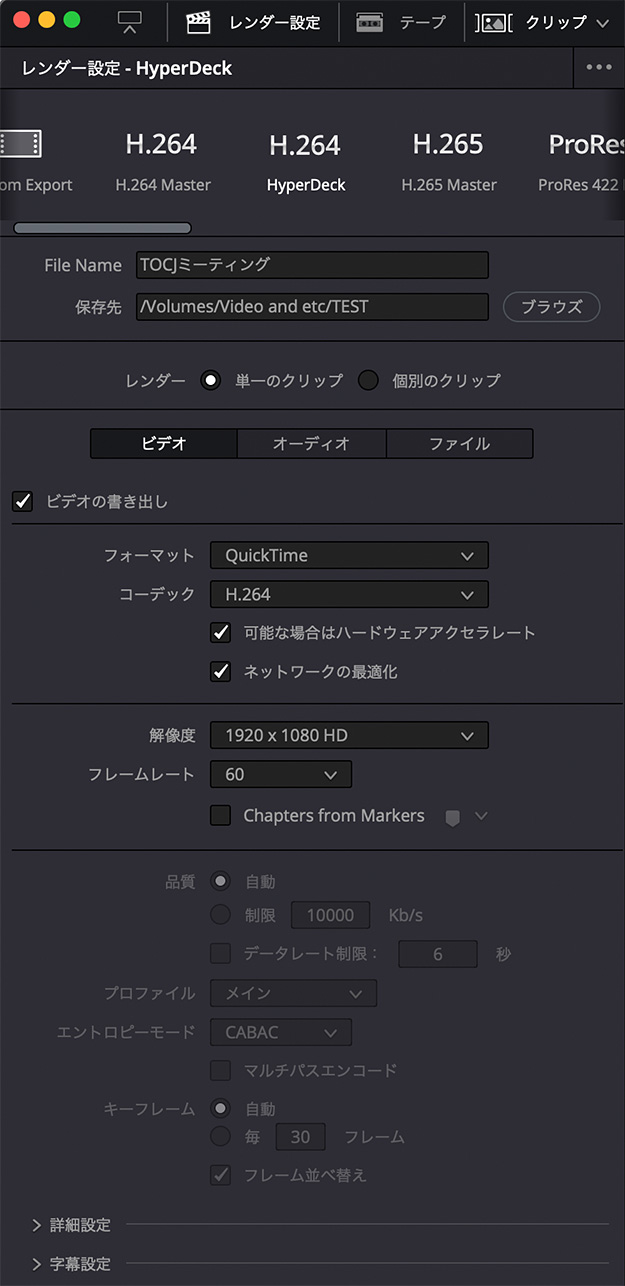Switch to the ファイル tab

pos(459,444)
